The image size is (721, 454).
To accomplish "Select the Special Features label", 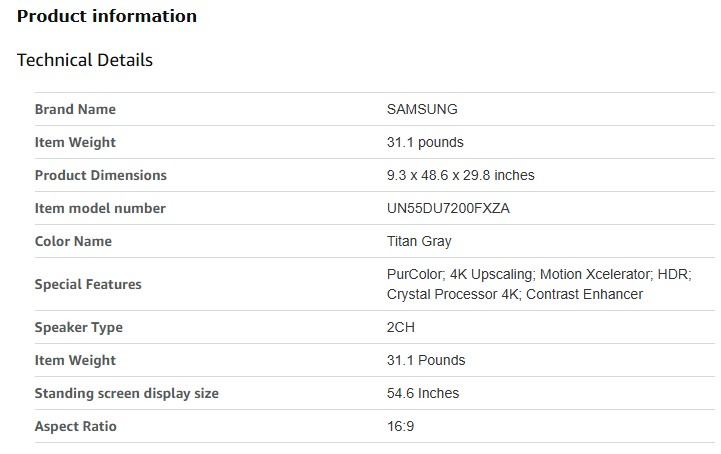I will click(88, 284).
